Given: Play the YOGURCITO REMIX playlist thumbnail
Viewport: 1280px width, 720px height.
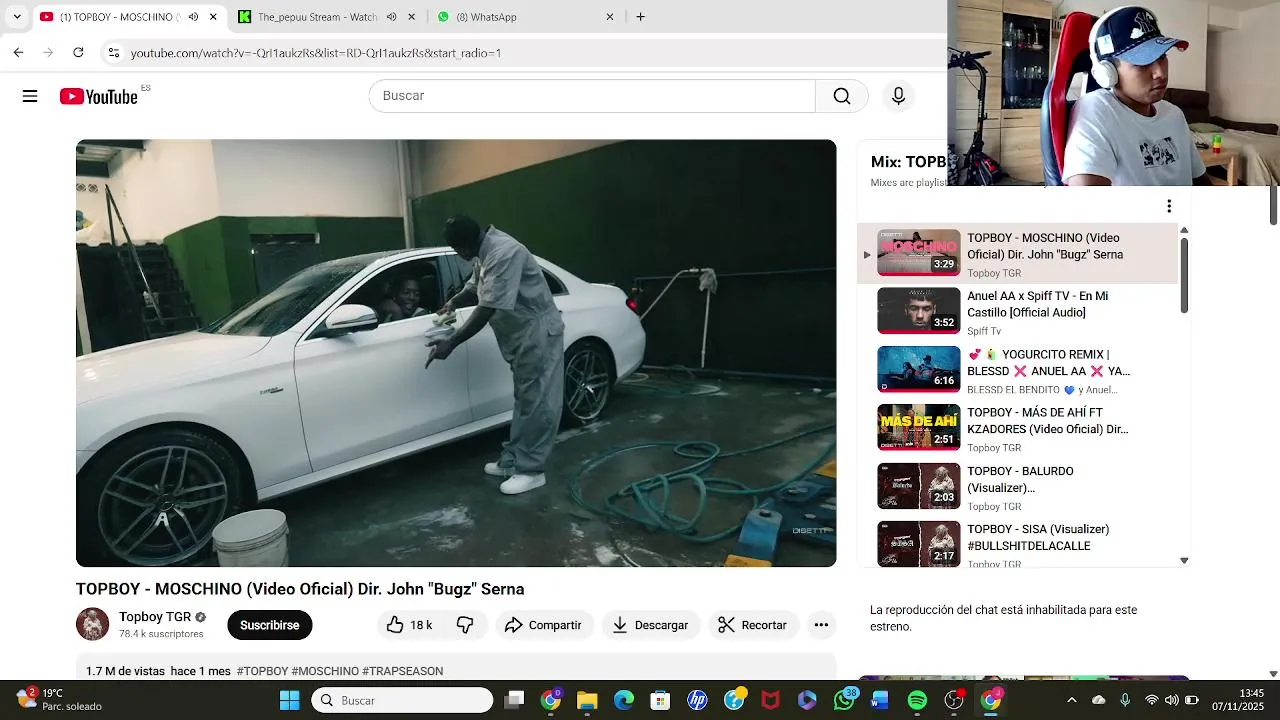Looking at the screenshot, I should (x=918, y=369).
